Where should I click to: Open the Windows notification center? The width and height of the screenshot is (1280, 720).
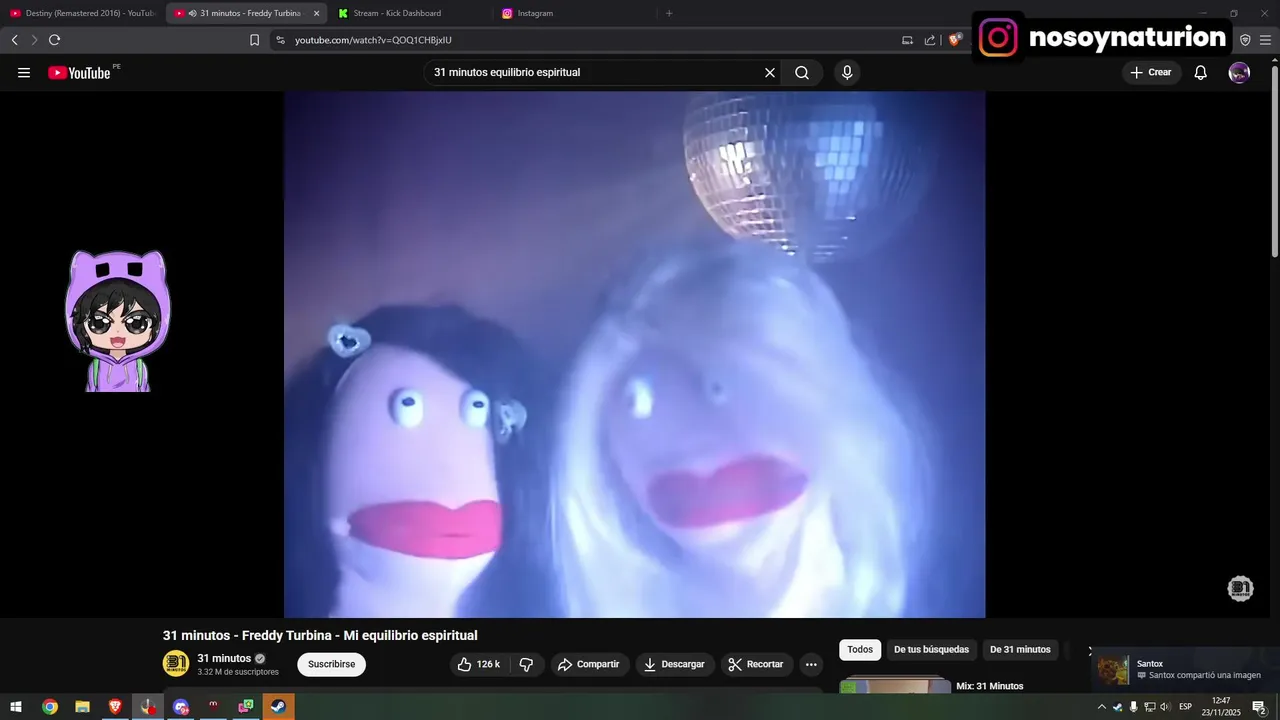point(1259,707)
